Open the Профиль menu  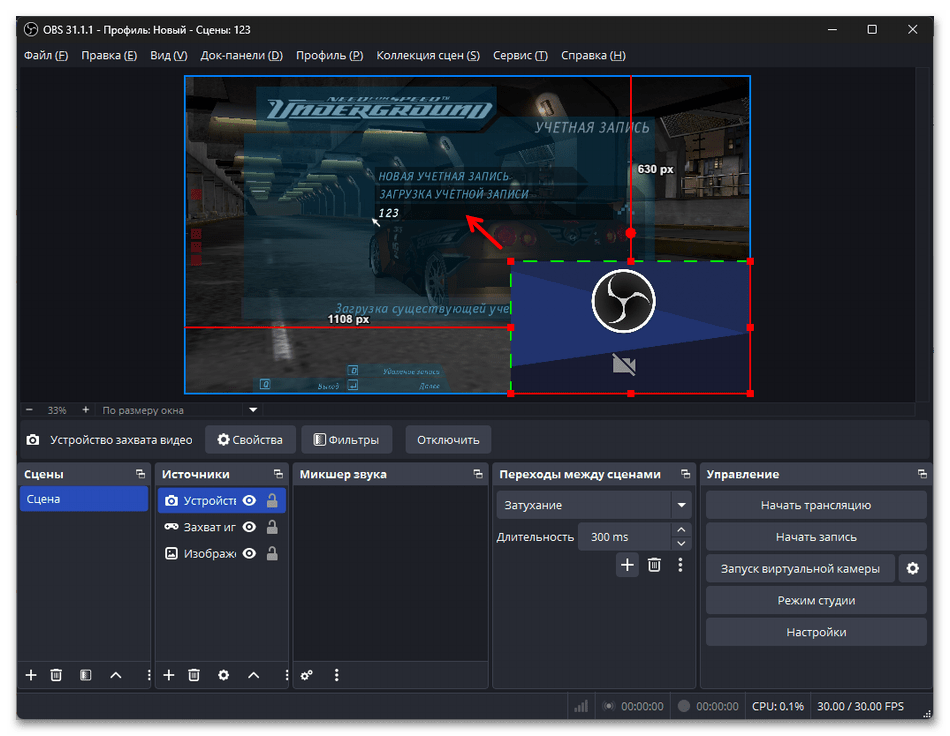[x=330, y=55]
